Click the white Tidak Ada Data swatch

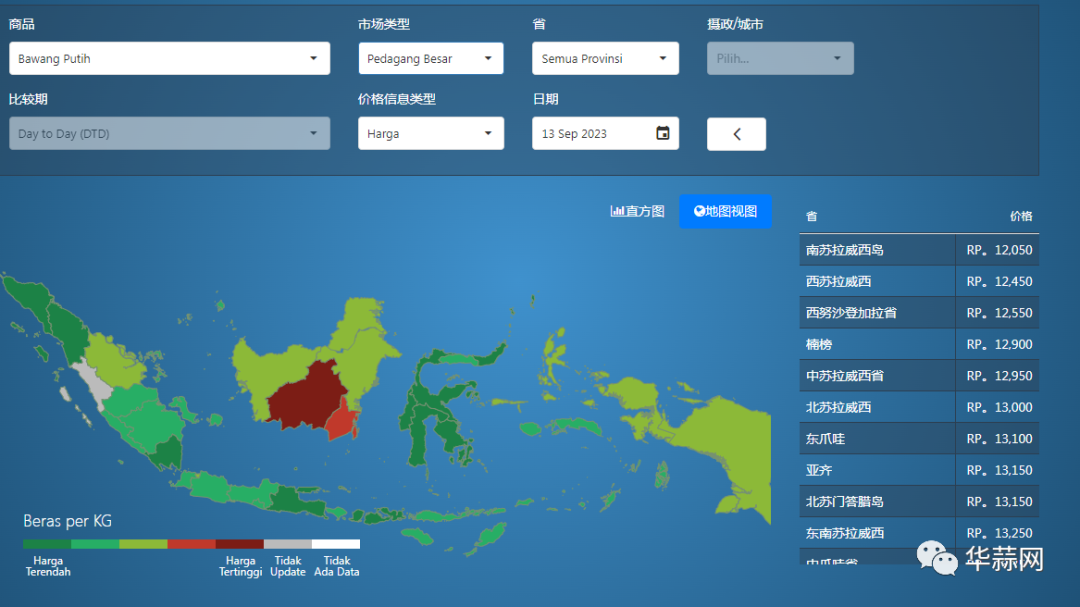click(x=336, y=544)
